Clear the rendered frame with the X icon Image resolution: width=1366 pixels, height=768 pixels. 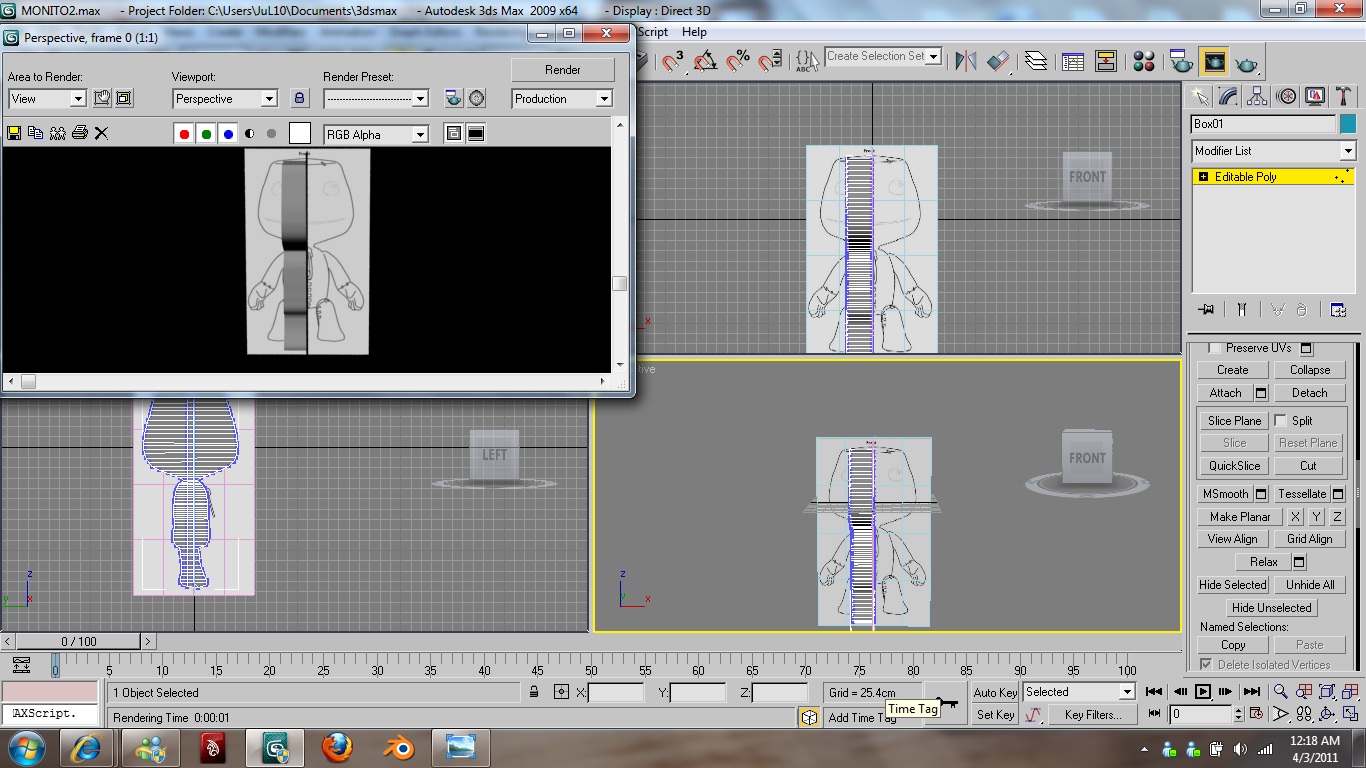(101, 133)
